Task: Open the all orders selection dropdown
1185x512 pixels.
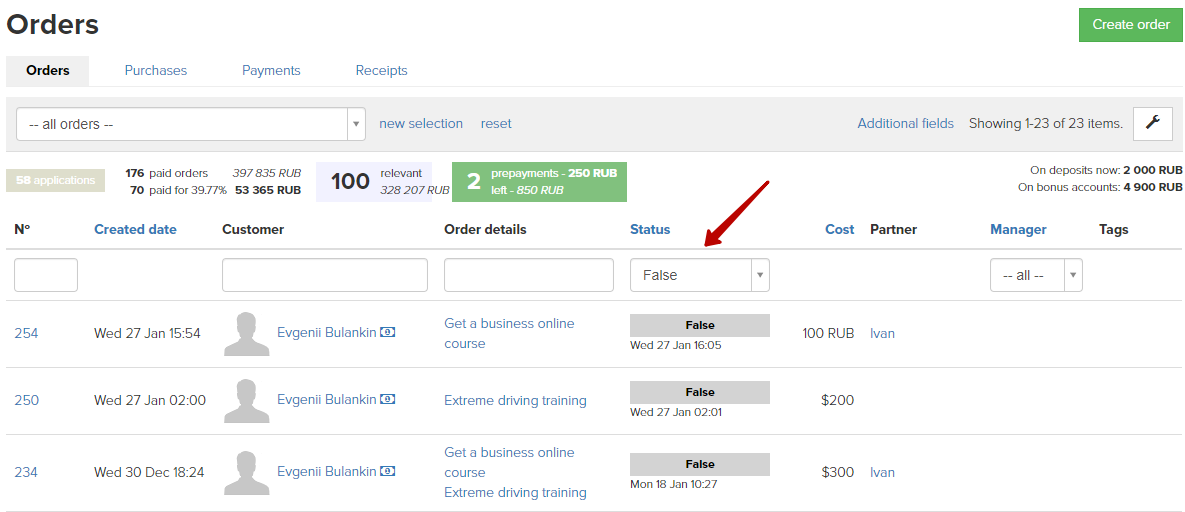Action: coord(190,124)
